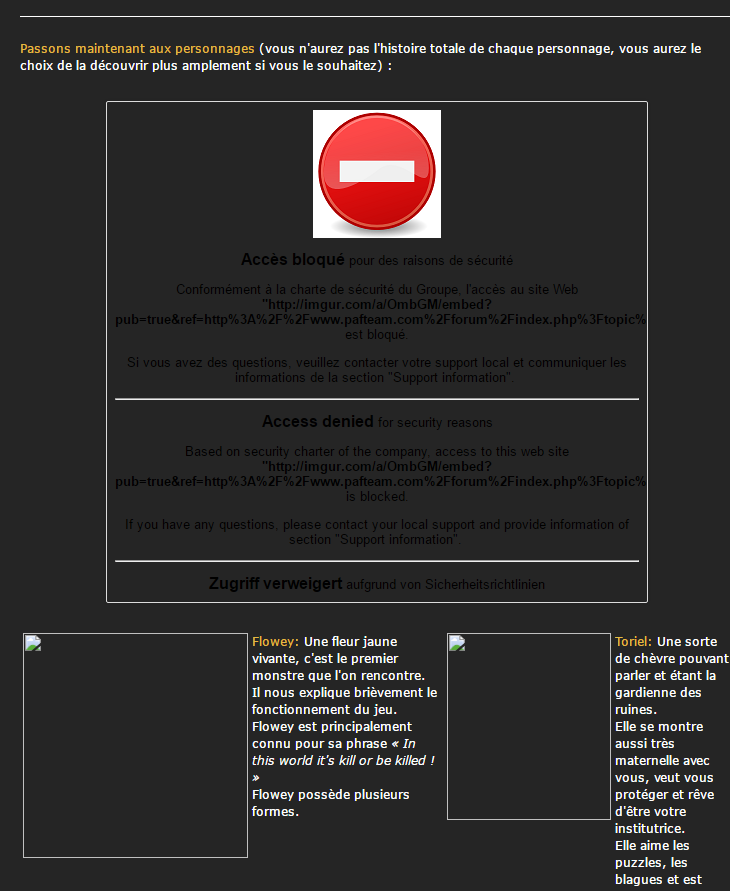Click the blocked imgur URL in French section
This screenshot has width=730, height=891.
(380, 312)
